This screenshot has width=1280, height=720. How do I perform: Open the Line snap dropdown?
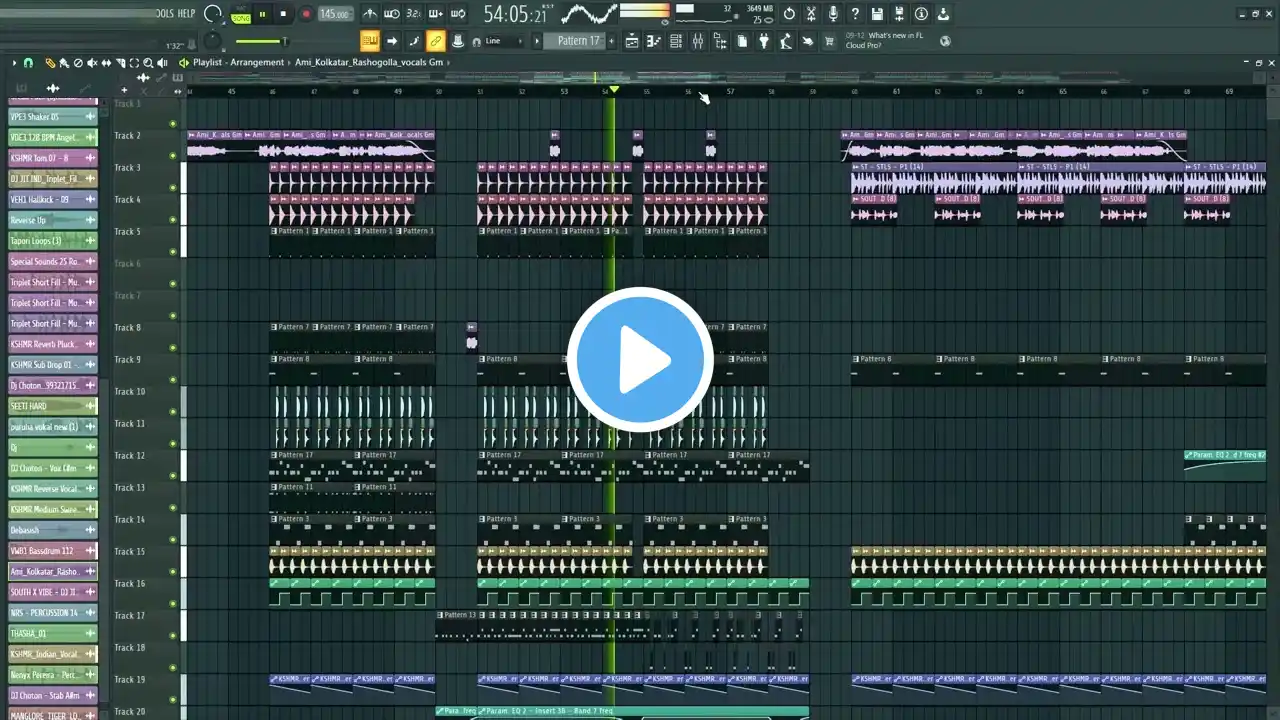[503, 41]
